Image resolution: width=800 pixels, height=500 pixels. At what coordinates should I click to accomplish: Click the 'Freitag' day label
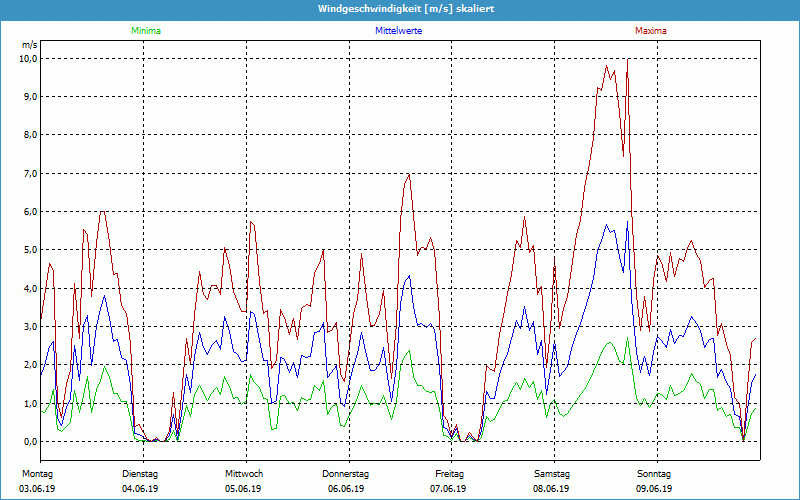[x=449, y=474]
